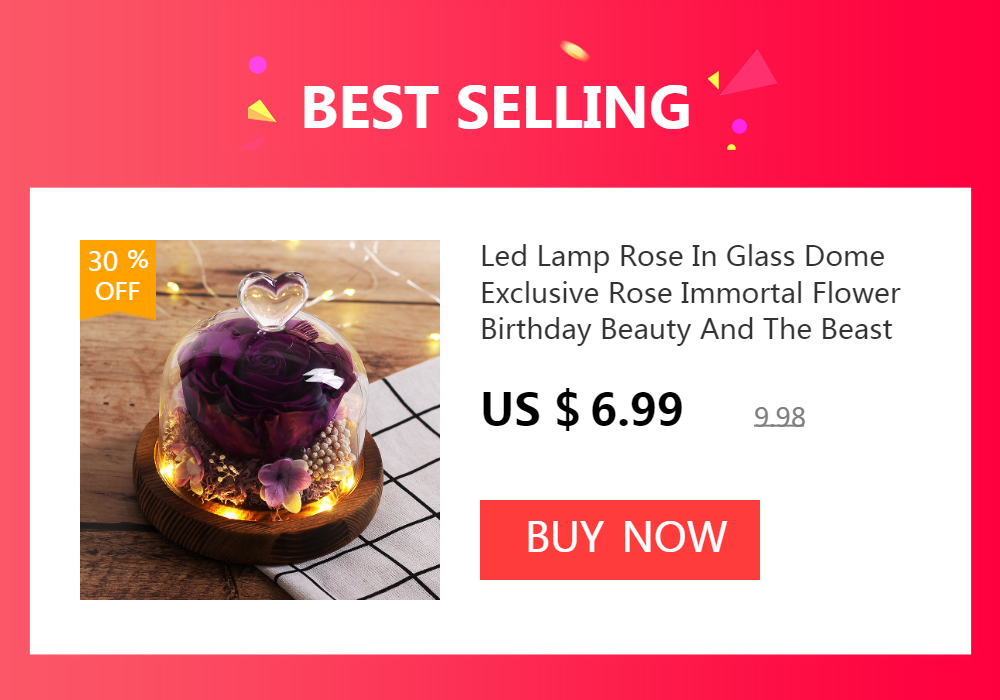Image resolution: width=1000 pixels, height=700 pixels.
Task: Open the Birthday Beauty And The Beast text line
Action: click(x=686, y=330)
